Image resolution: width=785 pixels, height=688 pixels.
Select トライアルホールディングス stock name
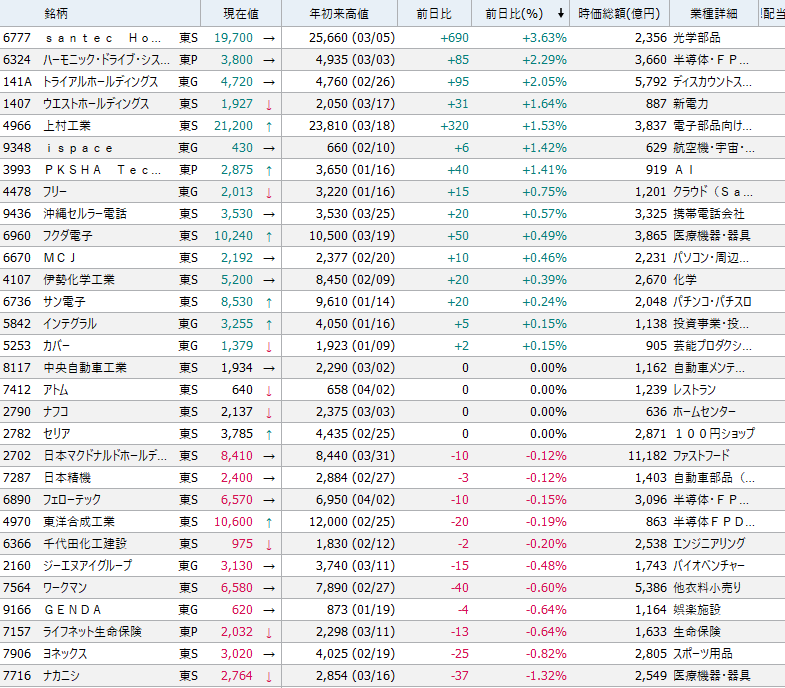[x=100, y=82]
